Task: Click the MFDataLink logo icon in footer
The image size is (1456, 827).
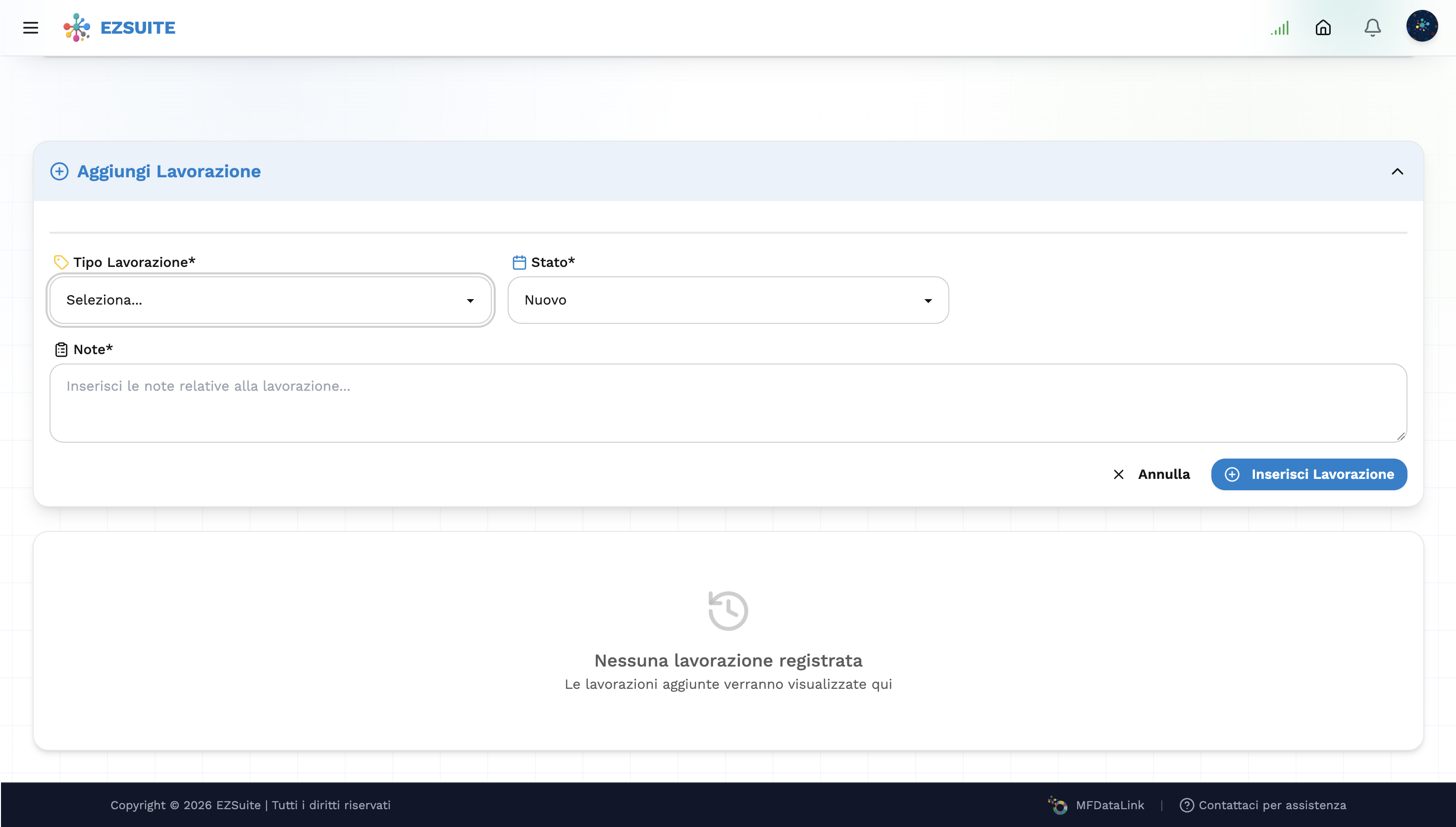Action: (x=1057, y=805)
